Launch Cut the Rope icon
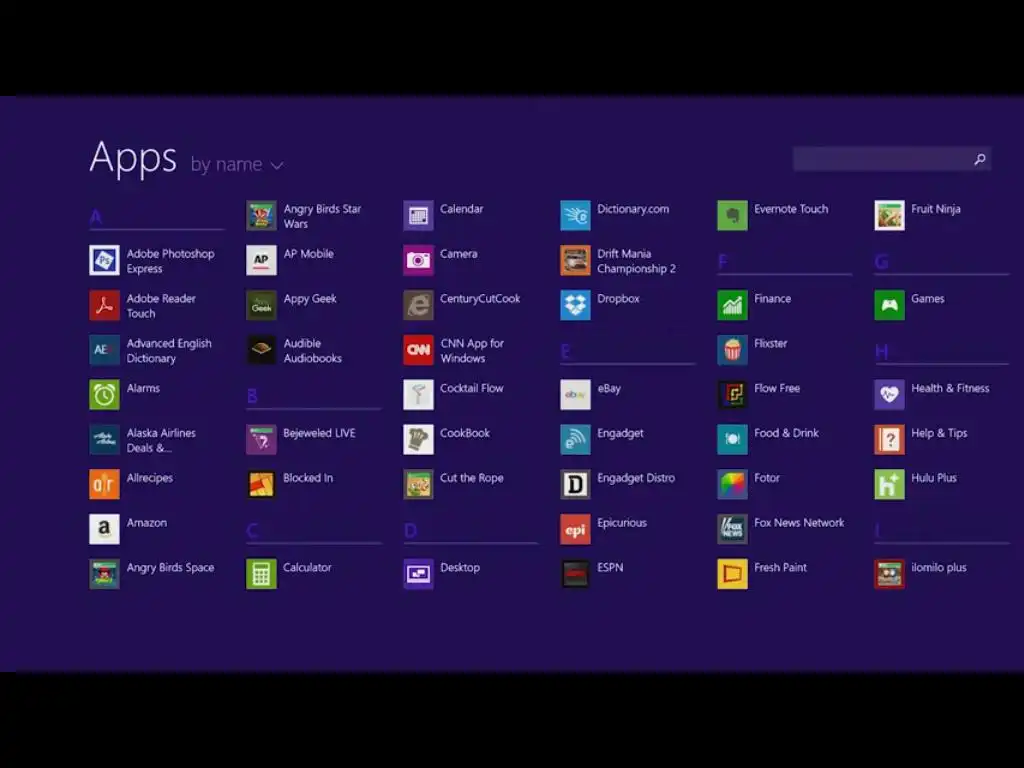1024x768 pixels. pyautogui.click(x=419, y=485)
